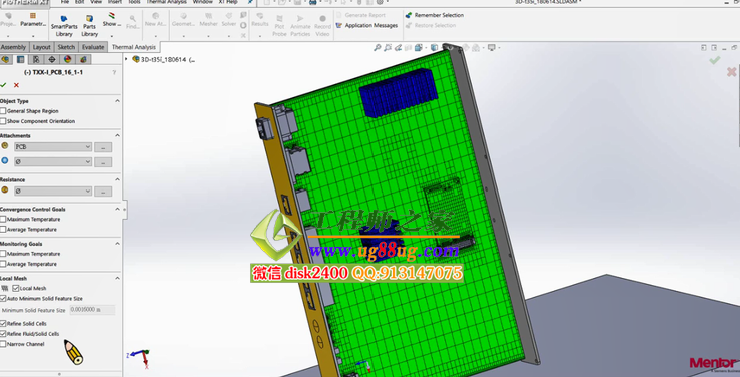Click the Application Messages icon
Viewport: 740px width, 377px height.
coord(338,25)
